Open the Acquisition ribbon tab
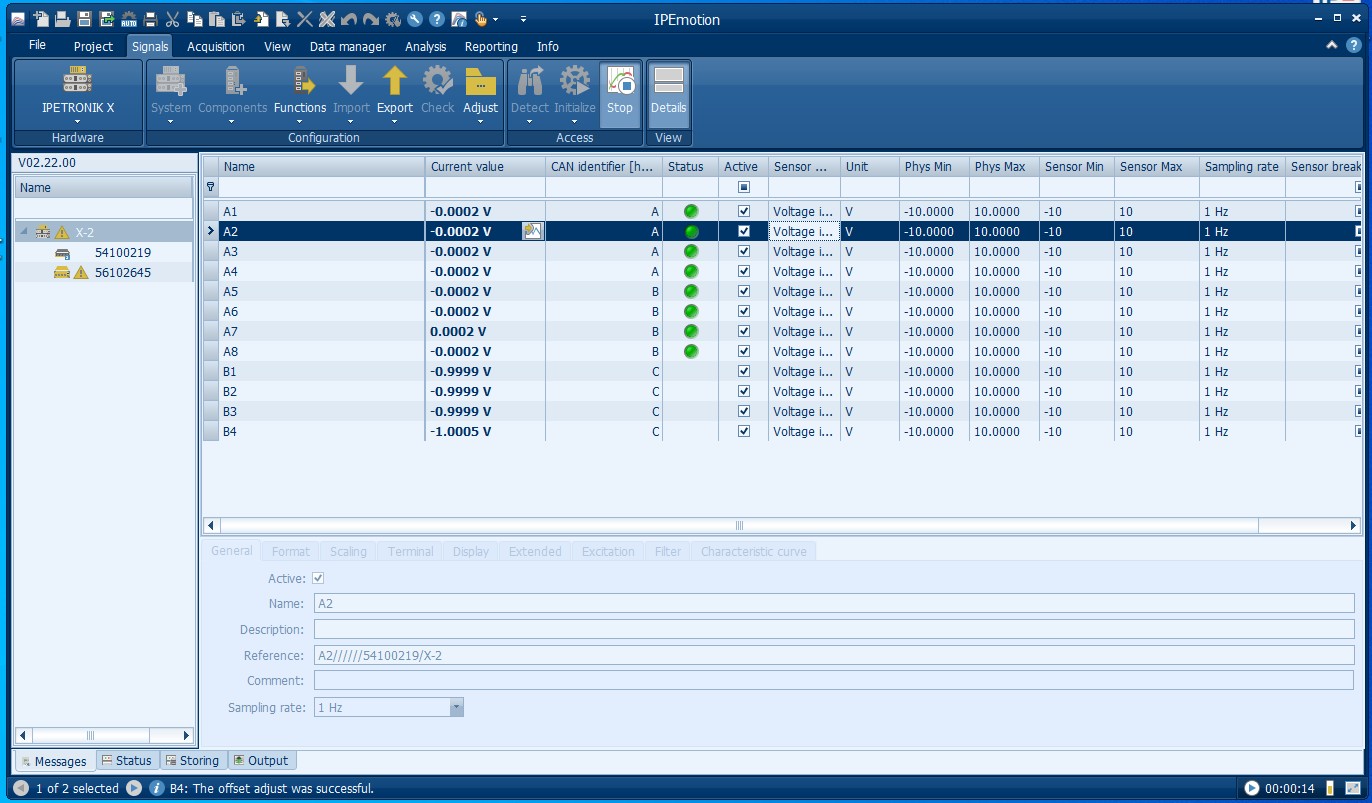 (215, 47)
